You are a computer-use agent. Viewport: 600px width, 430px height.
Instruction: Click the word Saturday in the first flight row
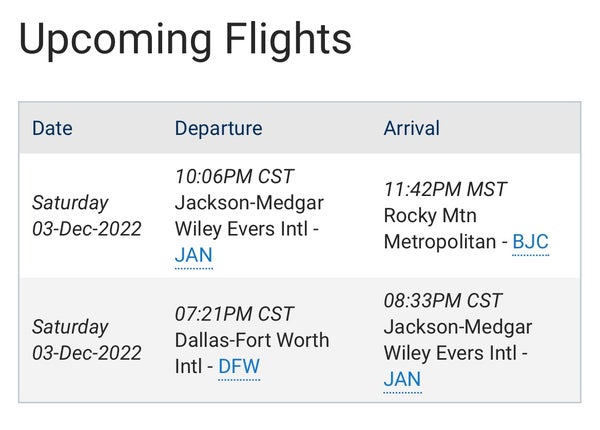tap(70, 203)
